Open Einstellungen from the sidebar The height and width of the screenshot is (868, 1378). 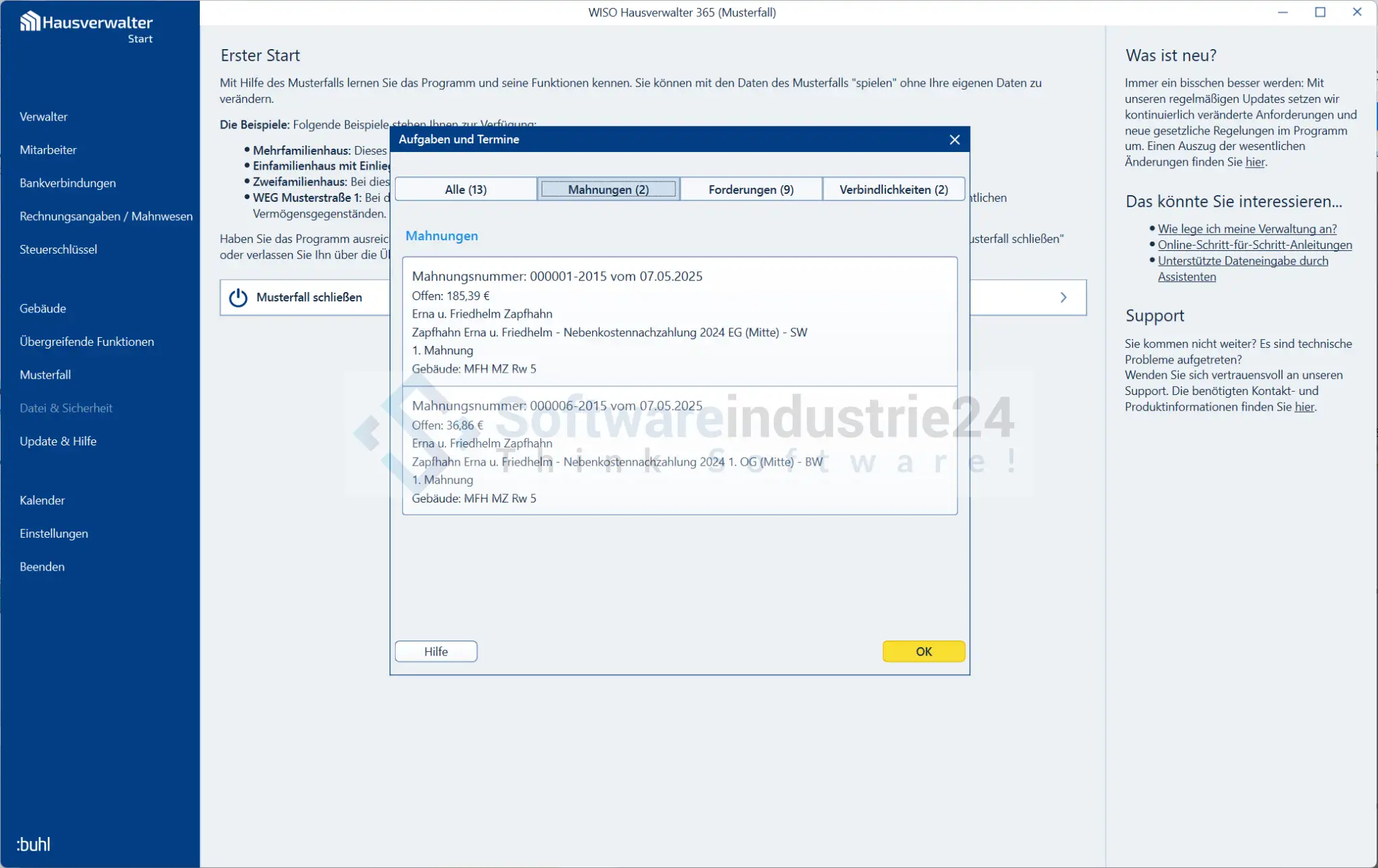click(x=54, y=534)
